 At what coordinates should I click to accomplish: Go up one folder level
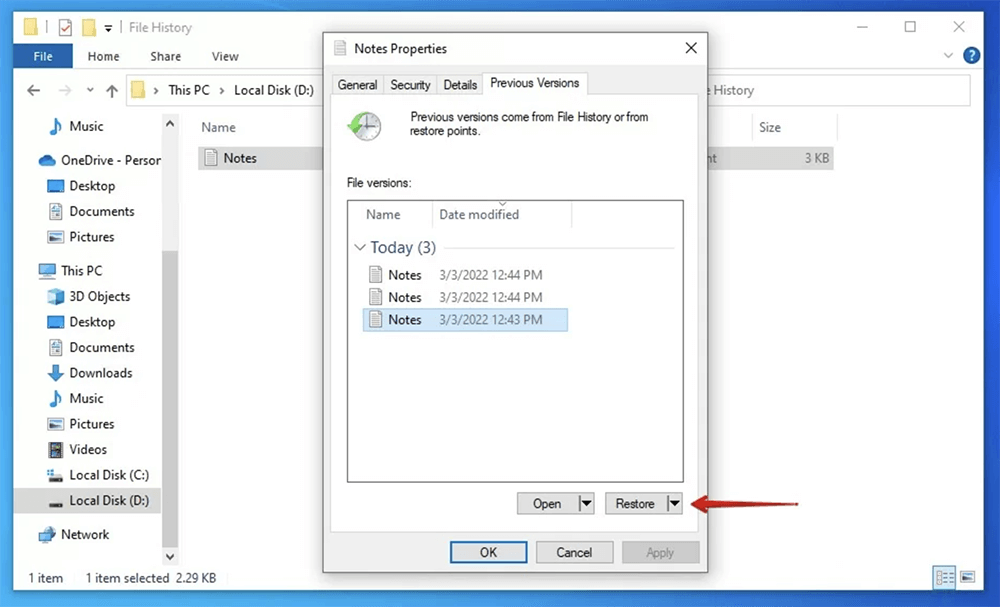[112, 90]
